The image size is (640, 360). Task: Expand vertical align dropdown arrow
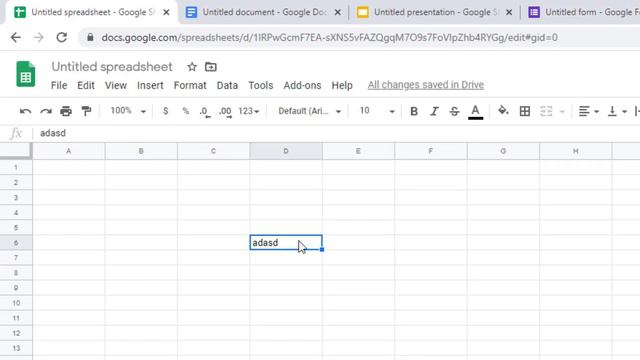coord(624,111)
